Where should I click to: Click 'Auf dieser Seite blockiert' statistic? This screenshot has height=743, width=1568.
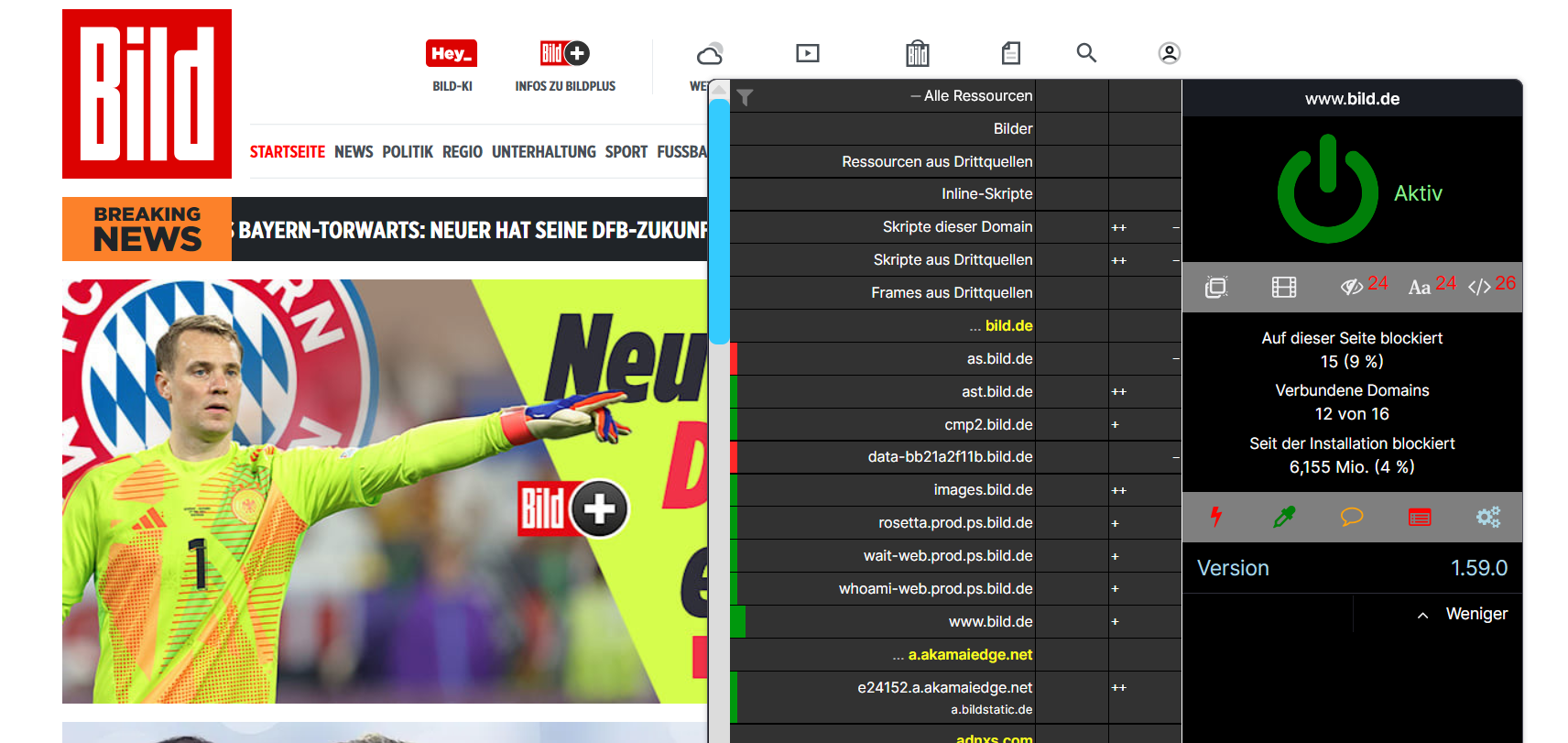coord(1352,350)
